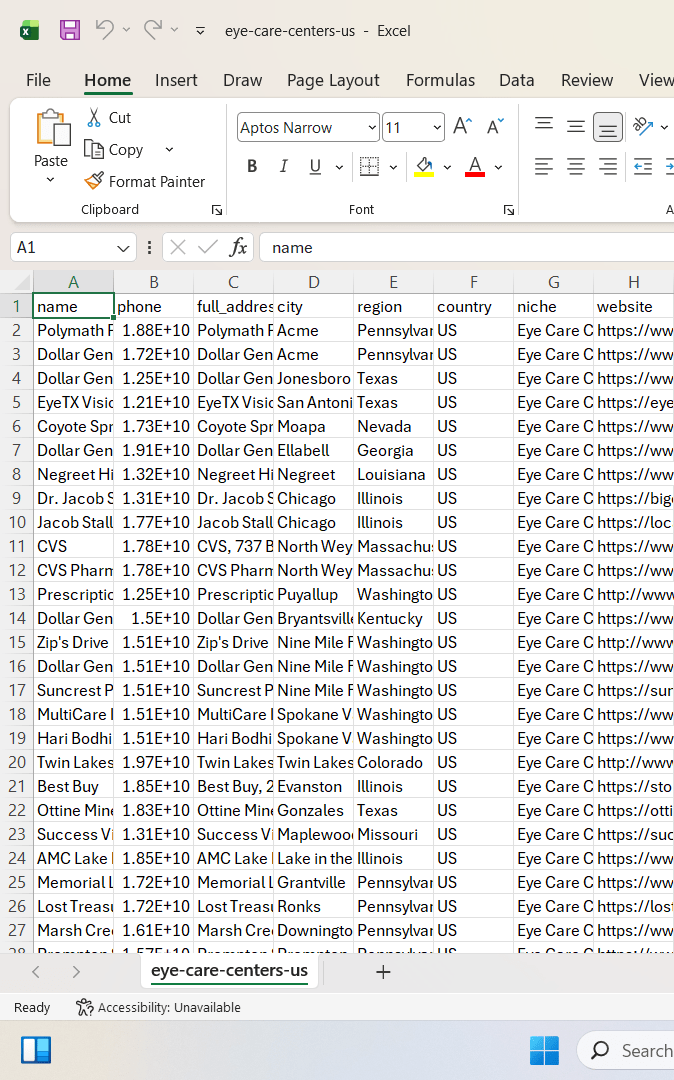Expand the Copy options arrow
The image size is (674, 1080).
coord(169,149)
